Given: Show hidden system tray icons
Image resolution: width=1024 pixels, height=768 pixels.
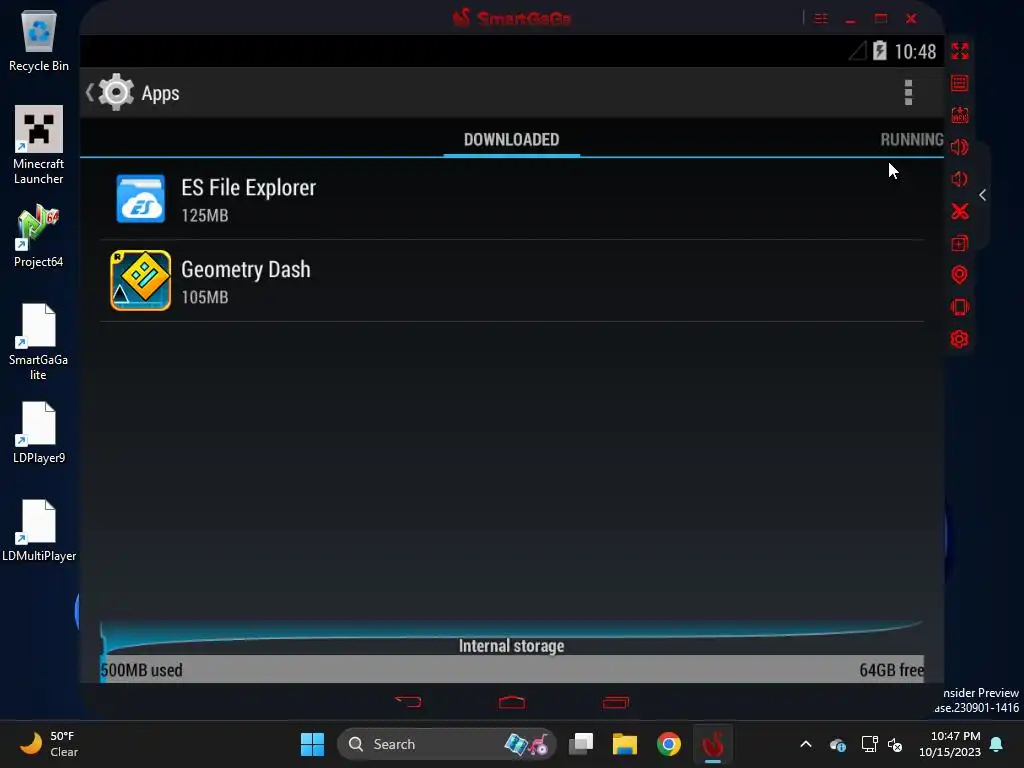Looking at the screenshot, I should [806, 744].
